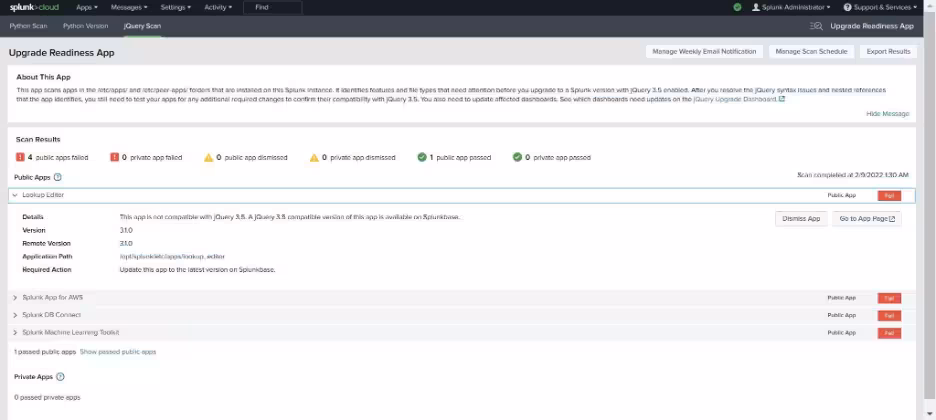Expand the Splunk Machine Learning Toolkit row
Image resolution: width=936 pixels, height=420 pixels.
coord(15,332)
